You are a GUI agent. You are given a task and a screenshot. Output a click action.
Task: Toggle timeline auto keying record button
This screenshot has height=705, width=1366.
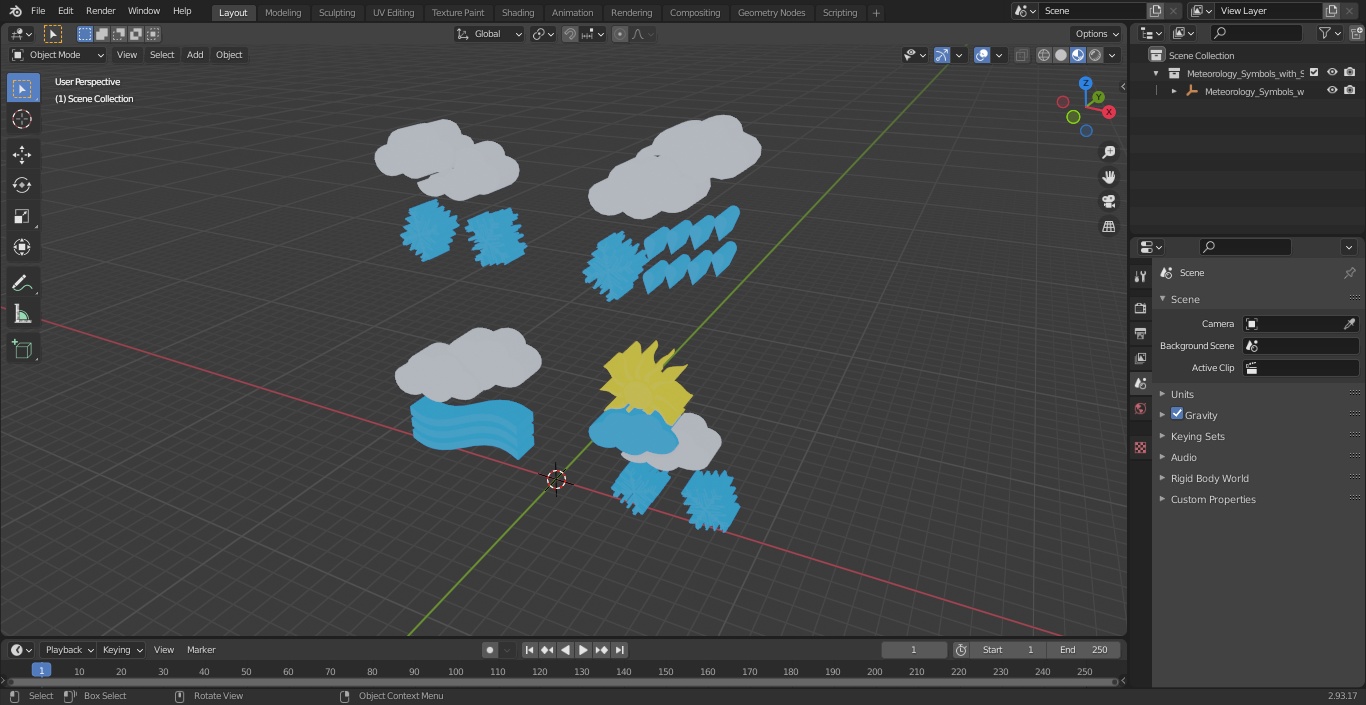click(x=490, y=650)
